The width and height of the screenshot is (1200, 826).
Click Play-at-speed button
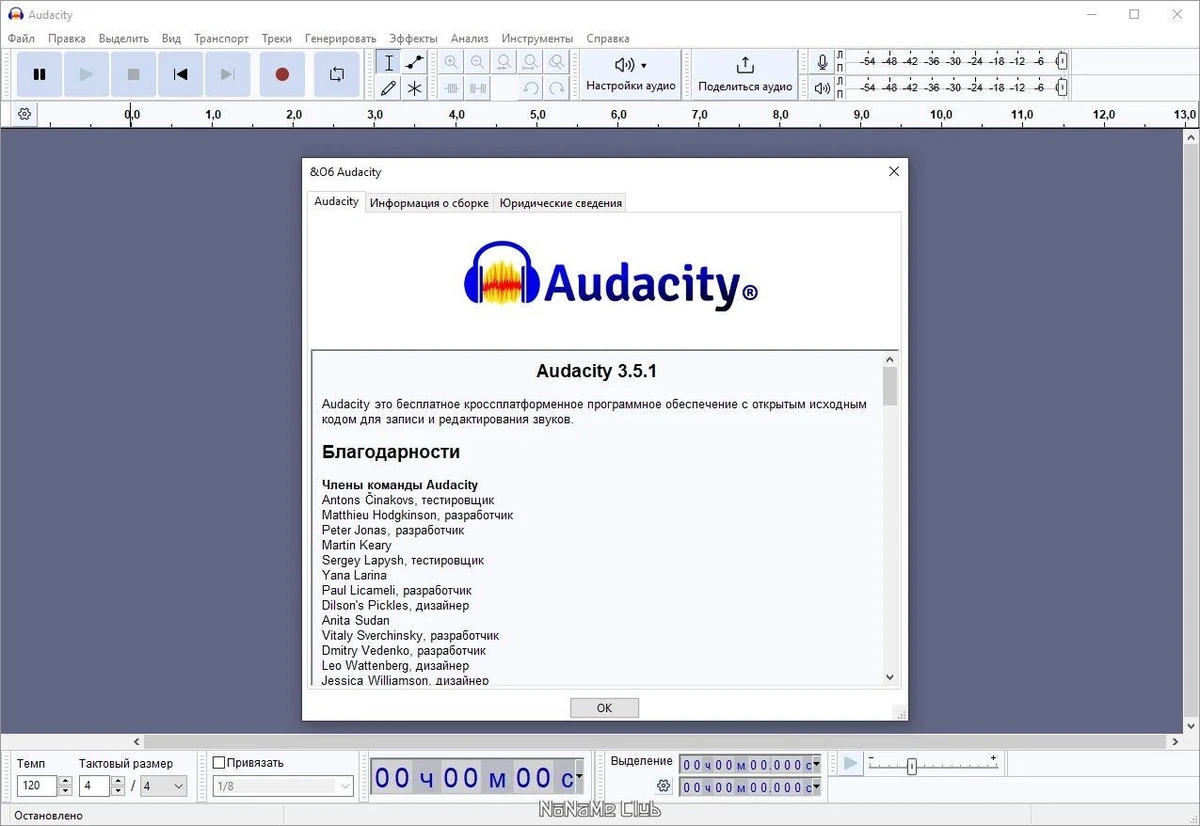[850, 764]
